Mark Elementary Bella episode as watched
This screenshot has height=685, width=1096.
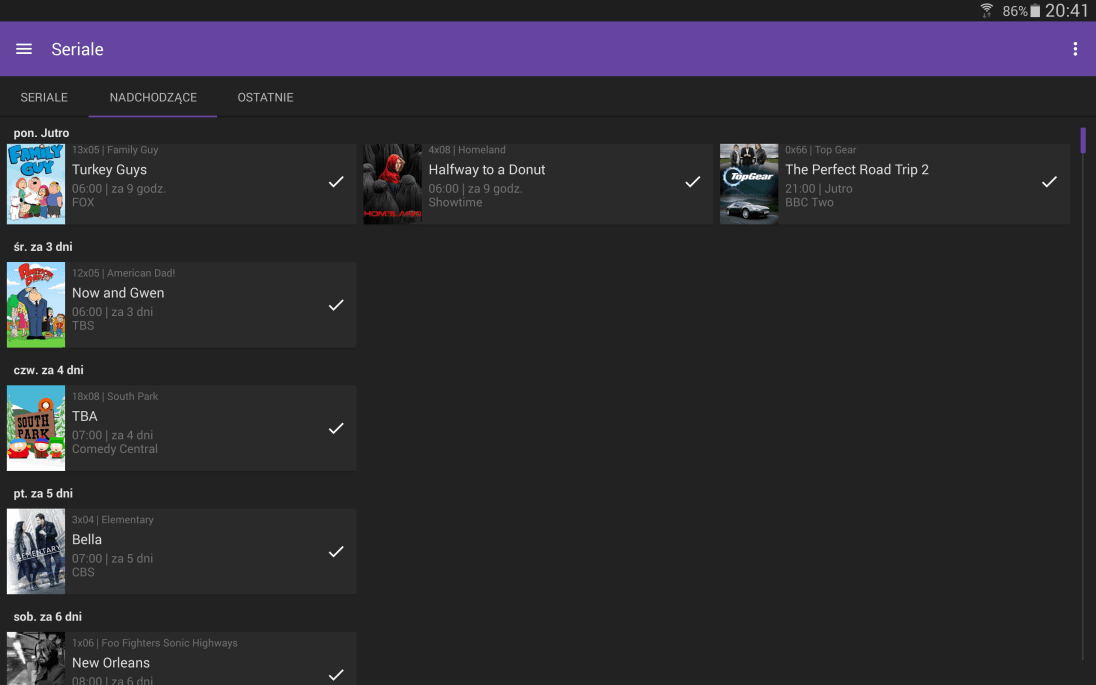[x=336, y=551]
